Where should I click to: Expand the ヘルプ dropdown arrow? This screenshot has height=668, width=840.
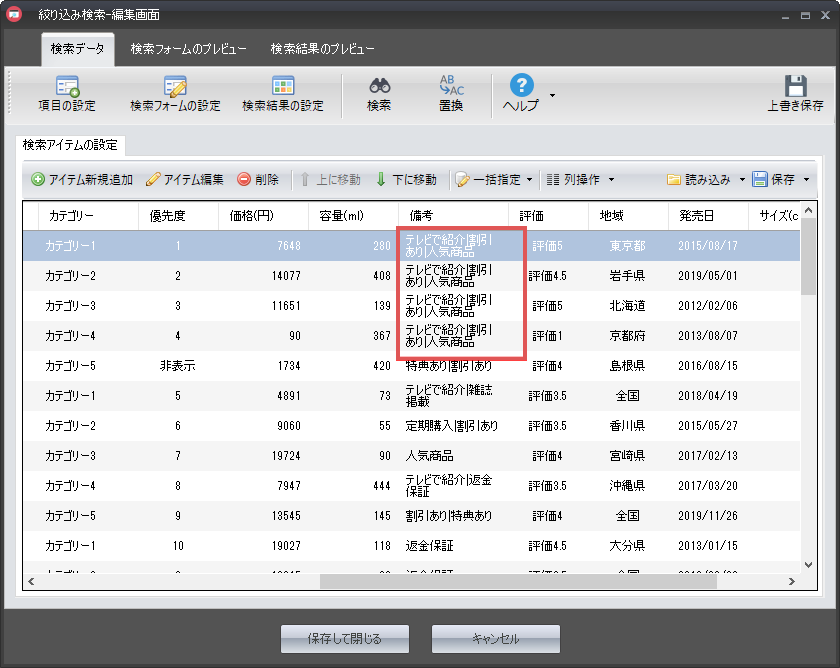coord(552,96)
